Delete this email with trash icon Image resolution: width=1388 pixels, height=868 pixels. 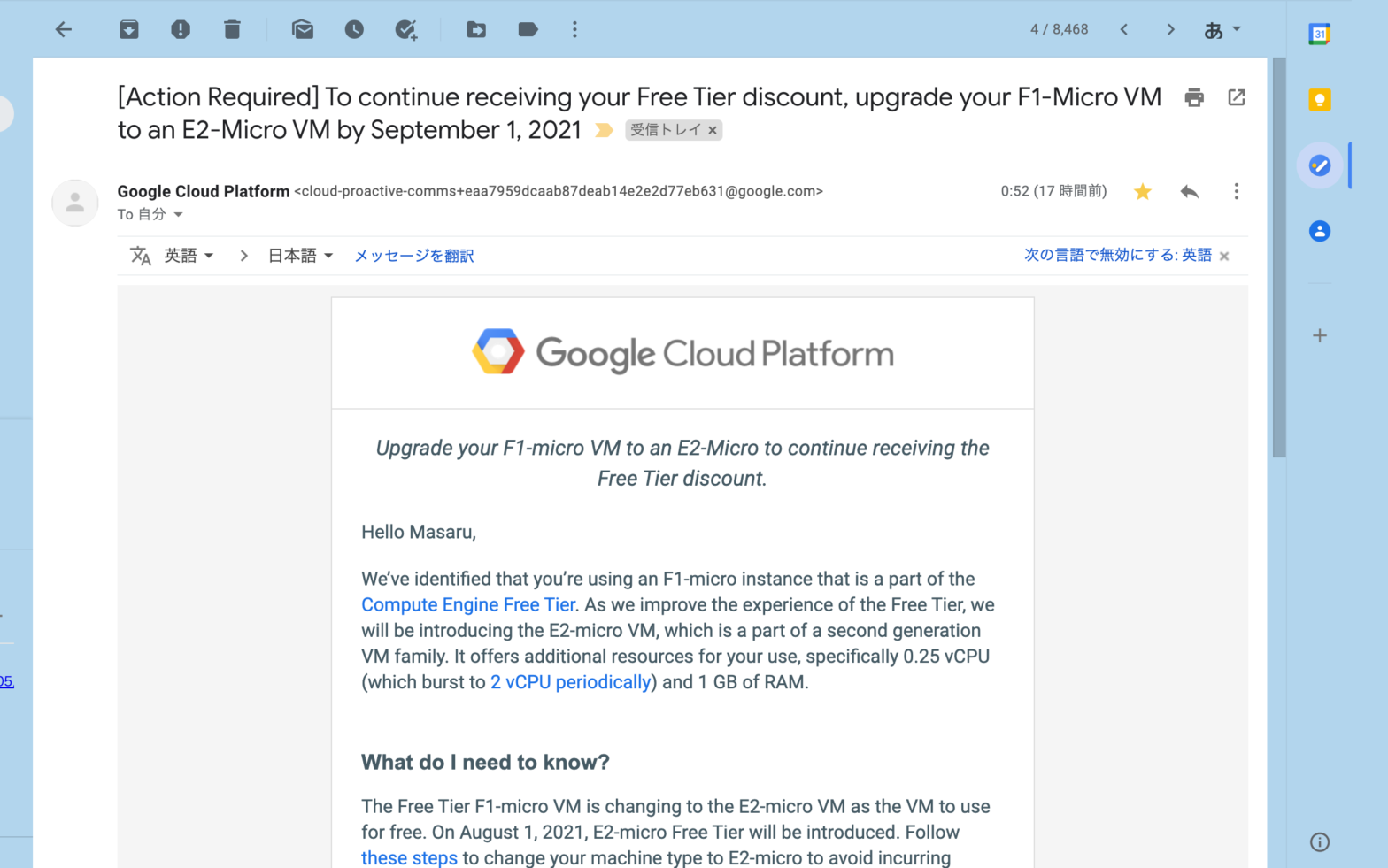click(232, 30)
